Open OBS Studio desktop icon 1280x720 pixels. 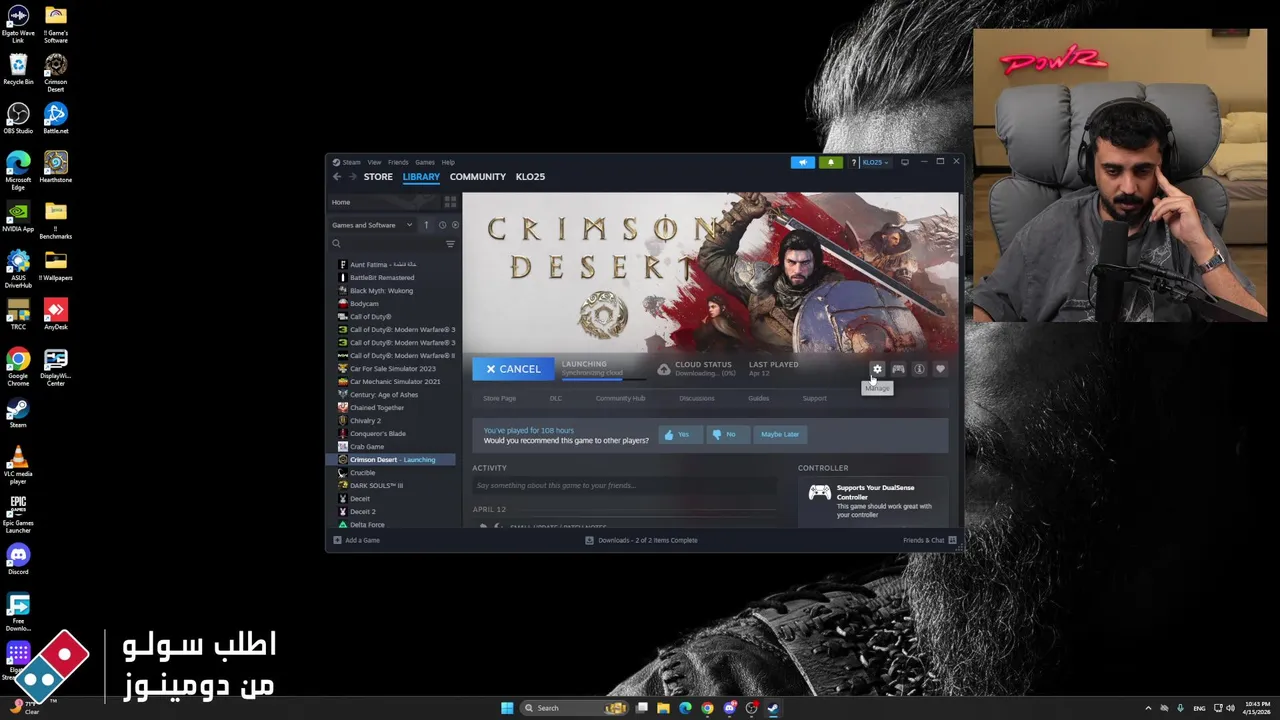tap(18, 118)
